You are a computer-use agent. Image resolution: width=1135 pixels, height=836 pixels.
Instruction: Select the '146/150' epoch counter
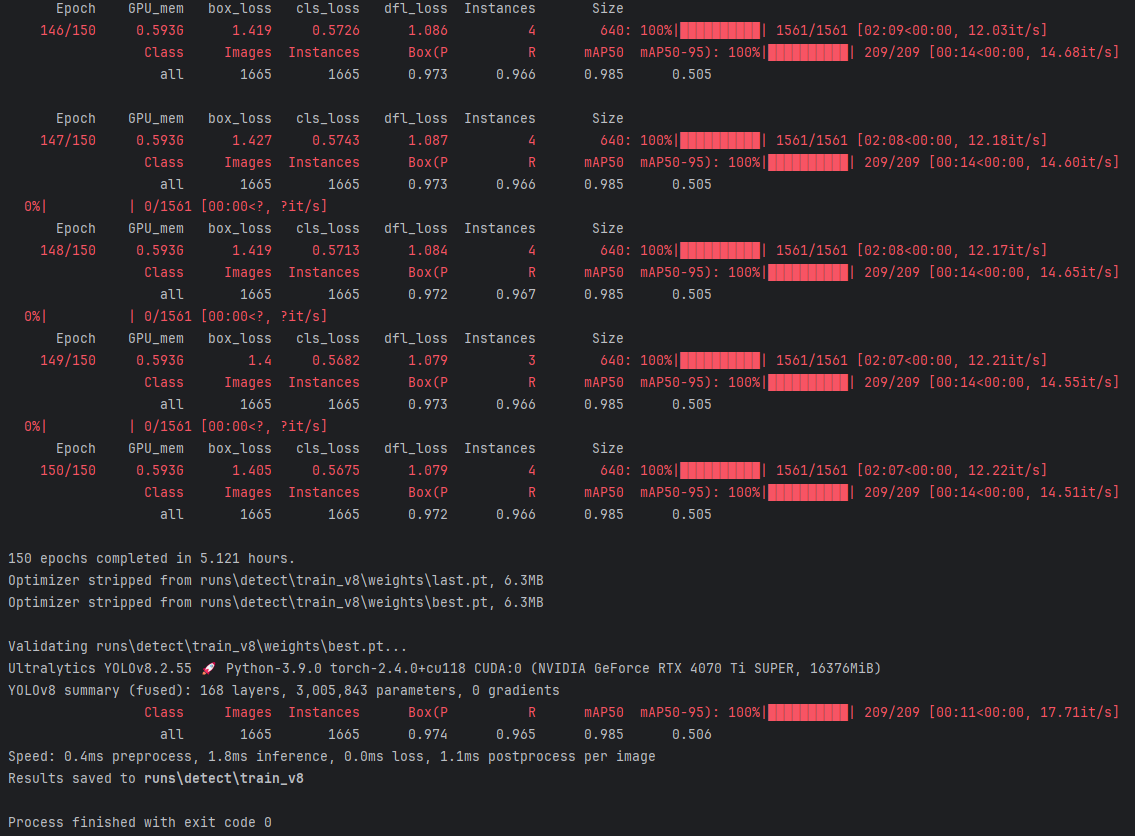point(67,30)
